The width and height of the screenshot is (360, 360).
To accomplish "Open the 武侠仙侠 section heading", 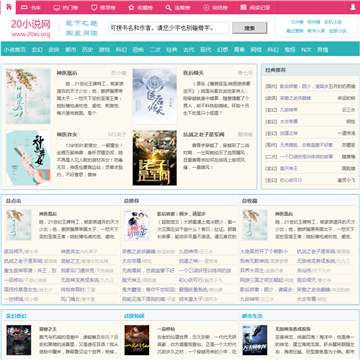I will click(x=134, y=316).
